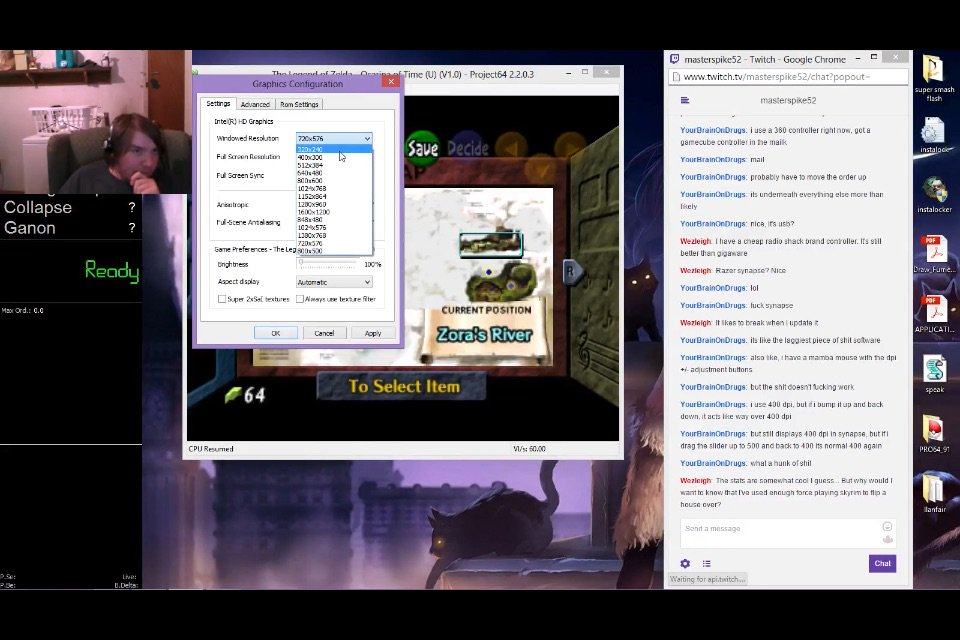Collapse the Windowed Resolution dropdown

click(367, 138)
